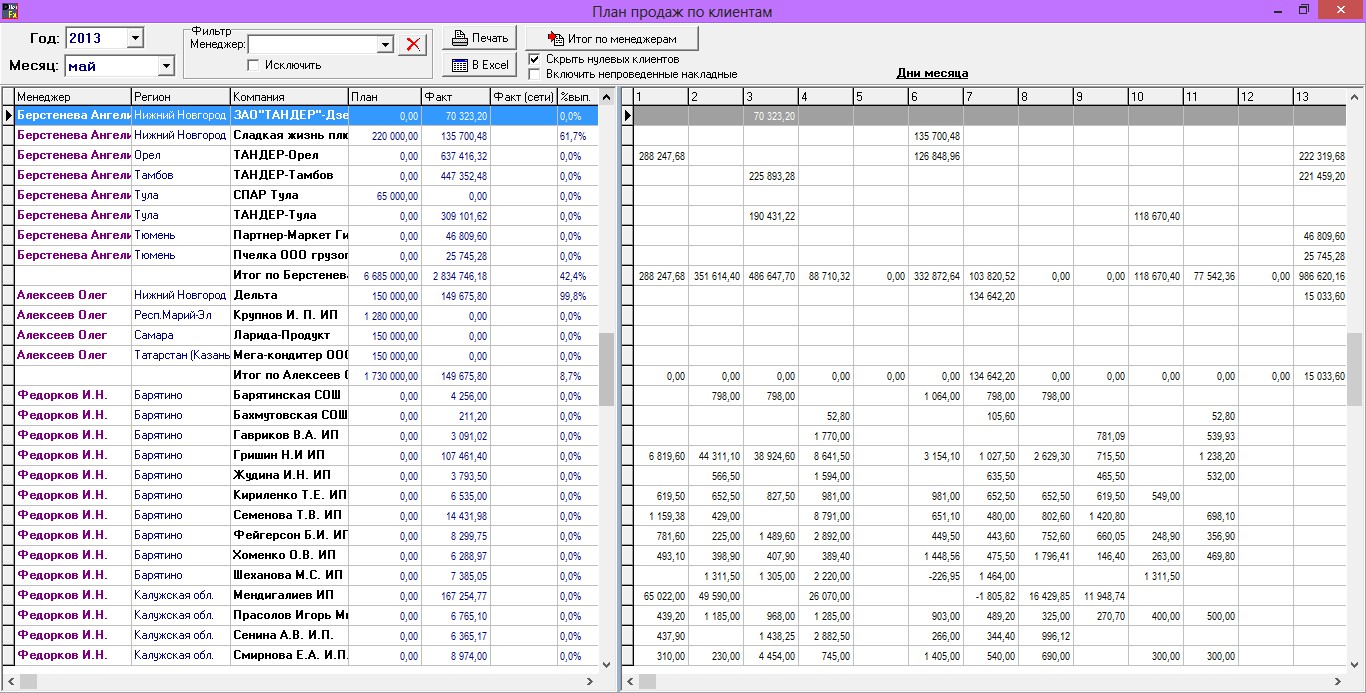Export the table with В Excel button

coord(480,65)
